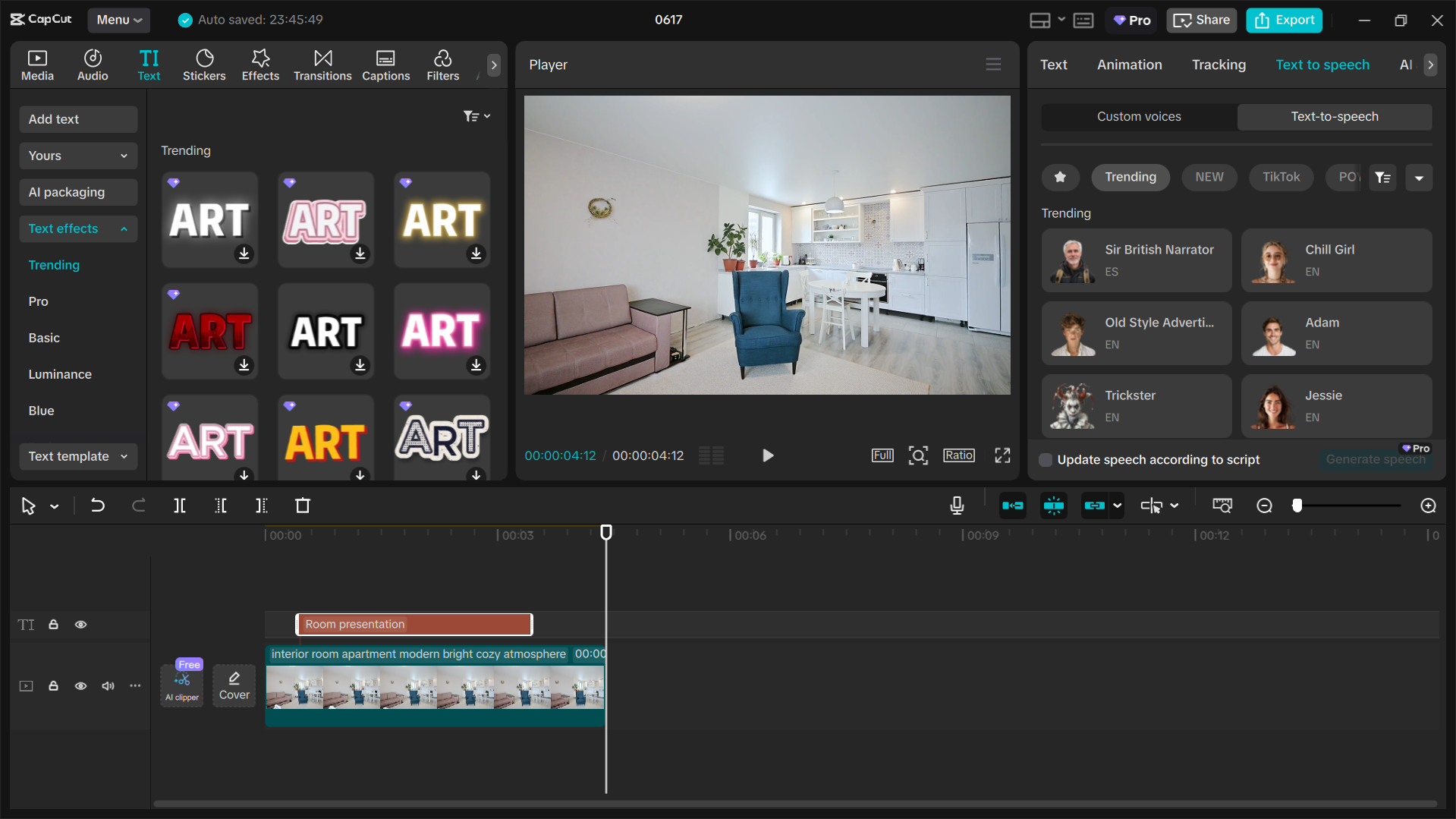Viewport: 1456px width, 819px height.
Task: Click the Export button
Action: [x=1283, y=20]
